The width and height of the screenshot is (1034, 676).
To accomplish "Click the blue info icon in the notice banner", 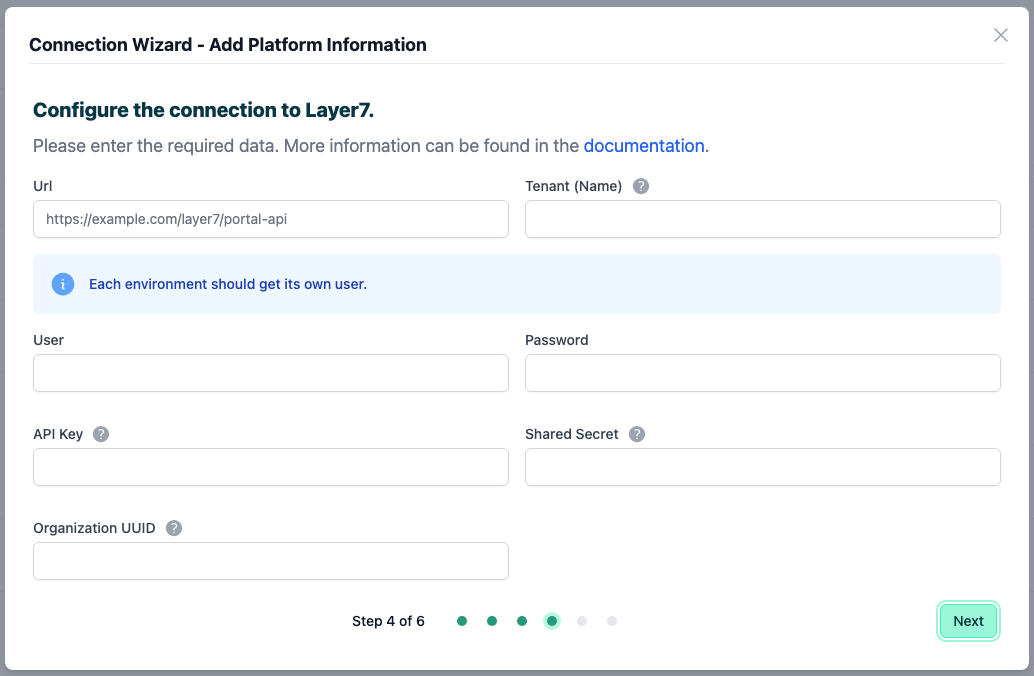I will click(x=62, y=284).
